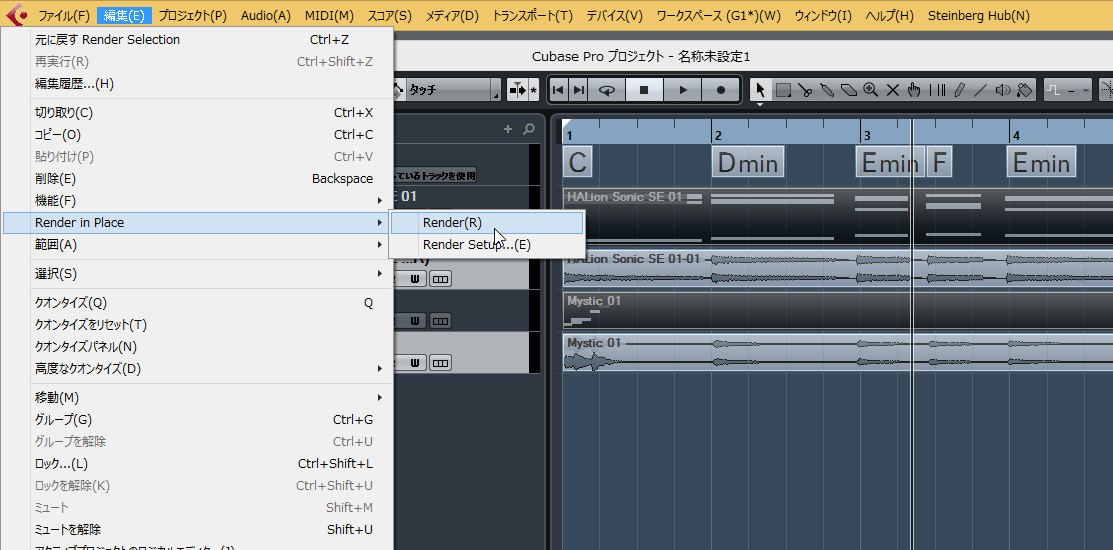
Task: Toggle the Auto-Scroll button
Action: [518, 90]
